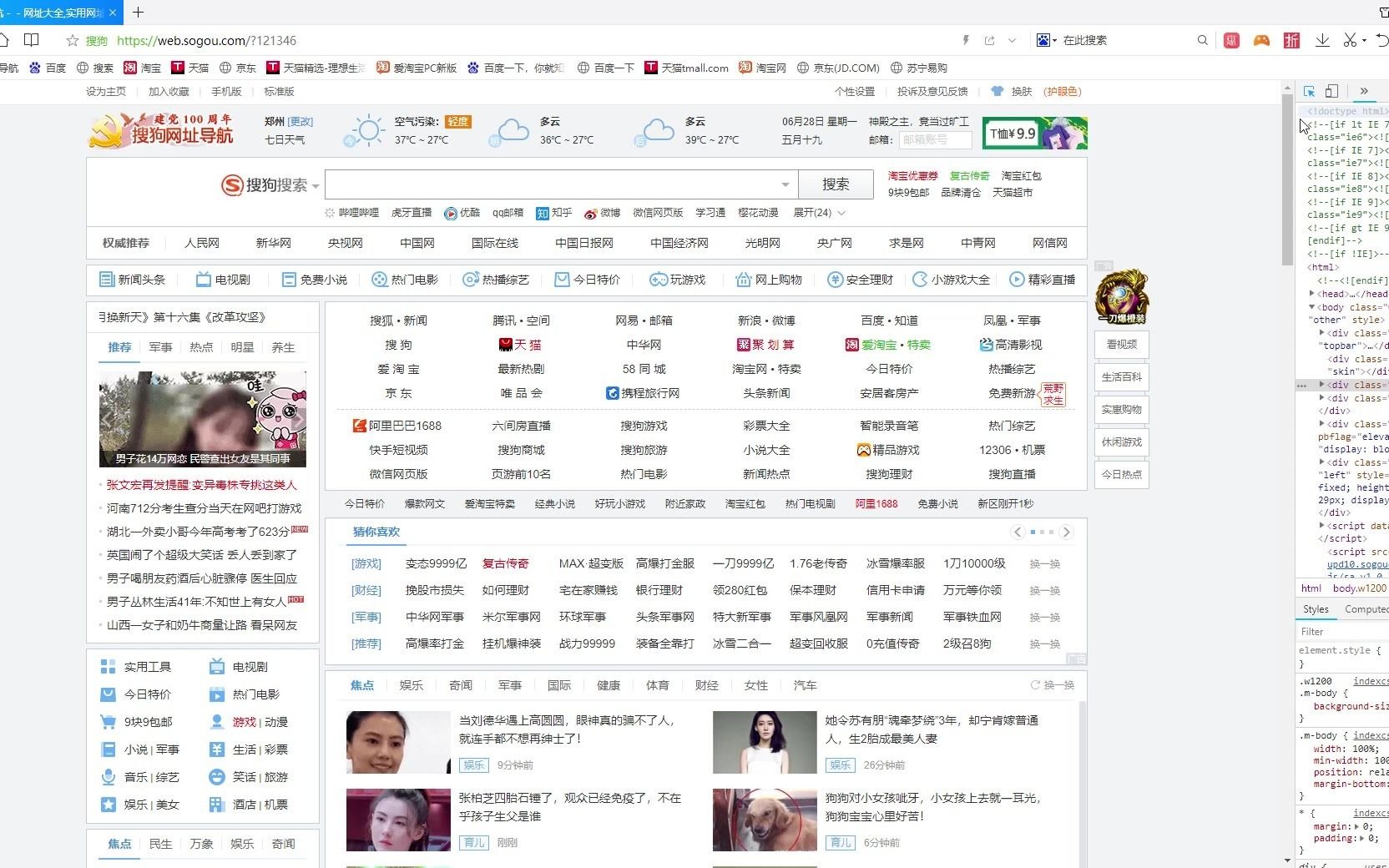This screenshot has width=1389, height=868.
Task: Bookmark page with the star icon
Action: click(x=73, y=40)
